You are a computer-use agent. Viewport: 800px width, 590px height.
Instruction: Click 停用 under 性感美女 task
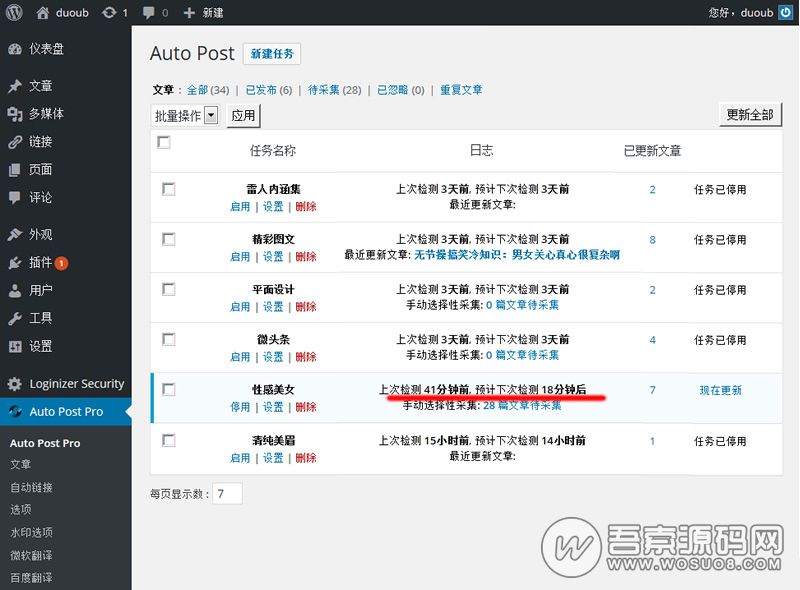coord(240,407)
